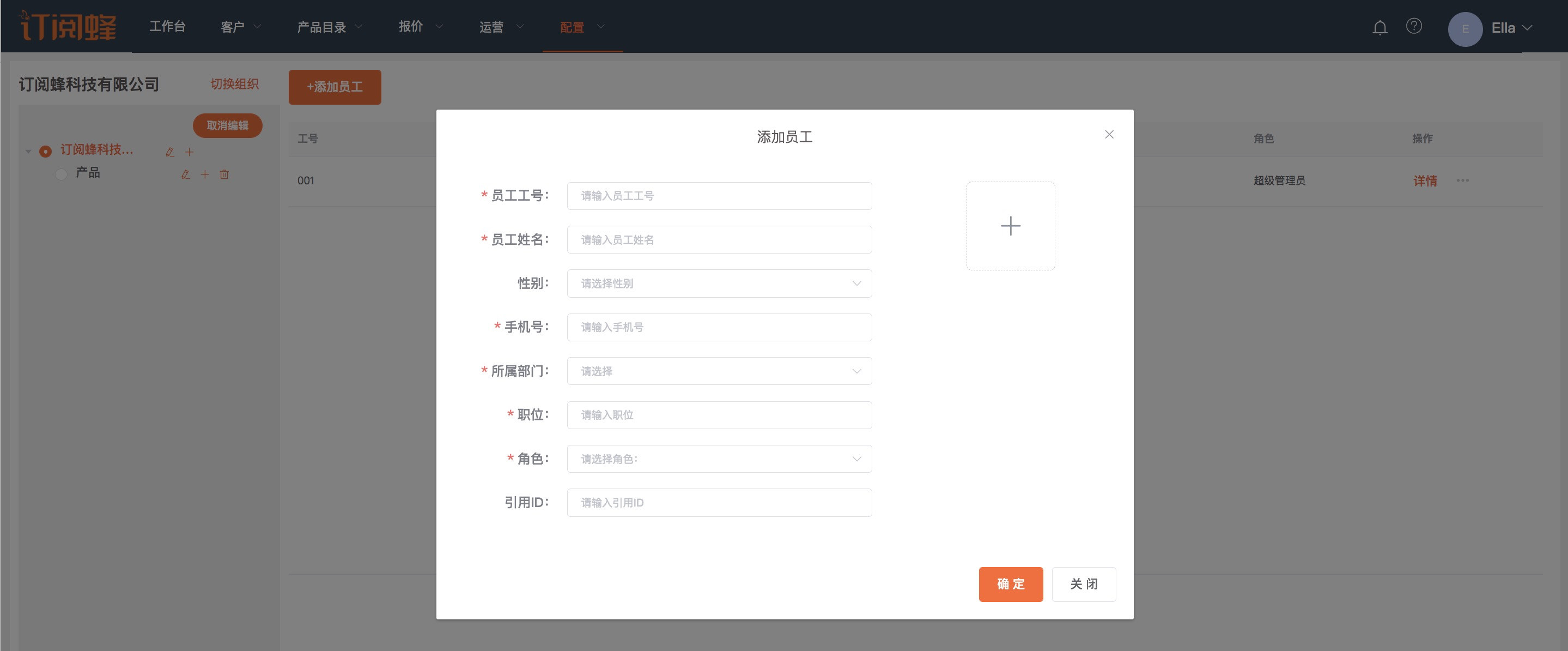
Task: Collapse the 订阅蜂科技 tree node arrow
Action: coord(28,151)
